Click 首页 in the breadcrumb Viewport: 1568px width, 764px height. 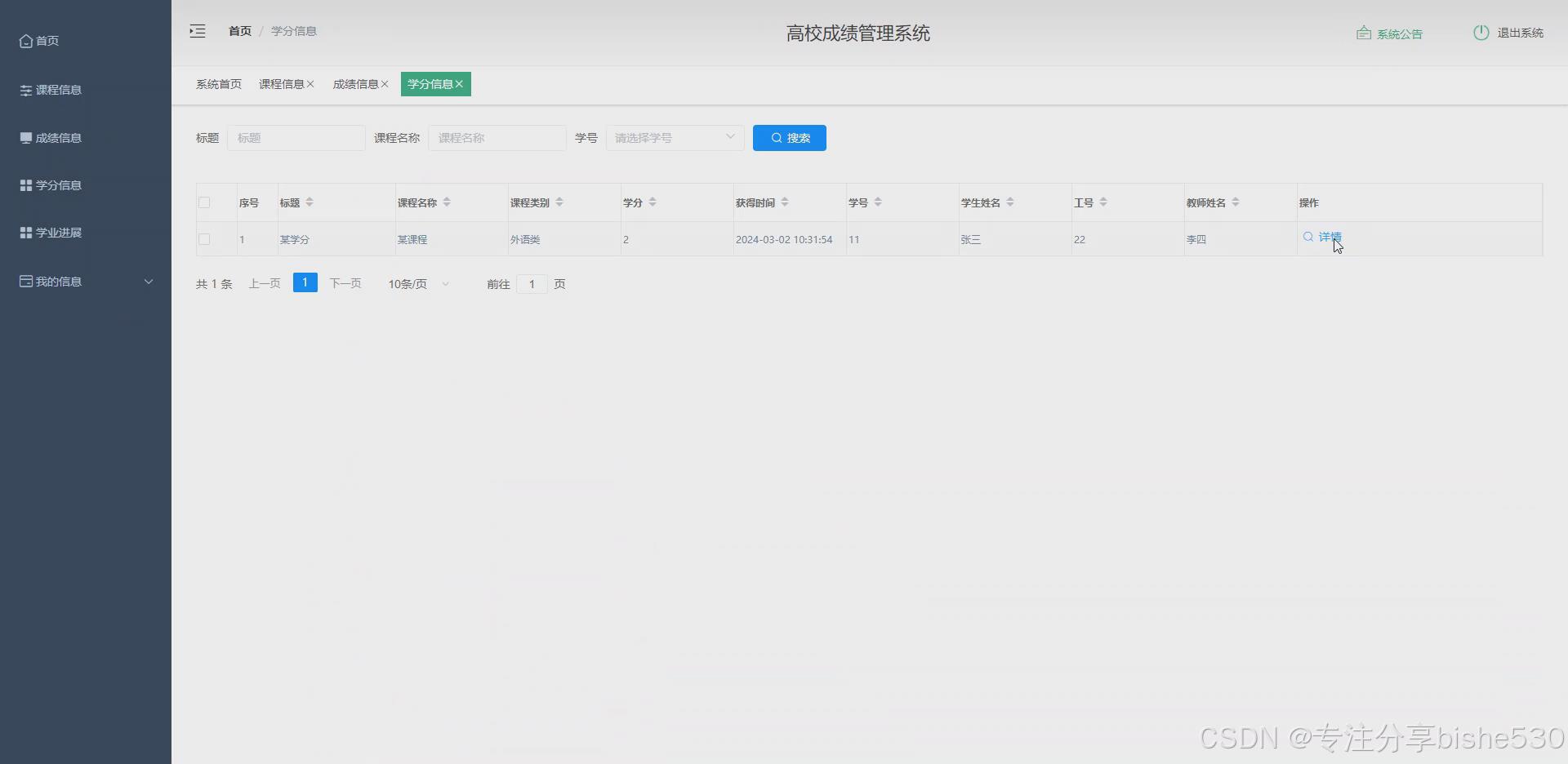(x=240, y=31)
